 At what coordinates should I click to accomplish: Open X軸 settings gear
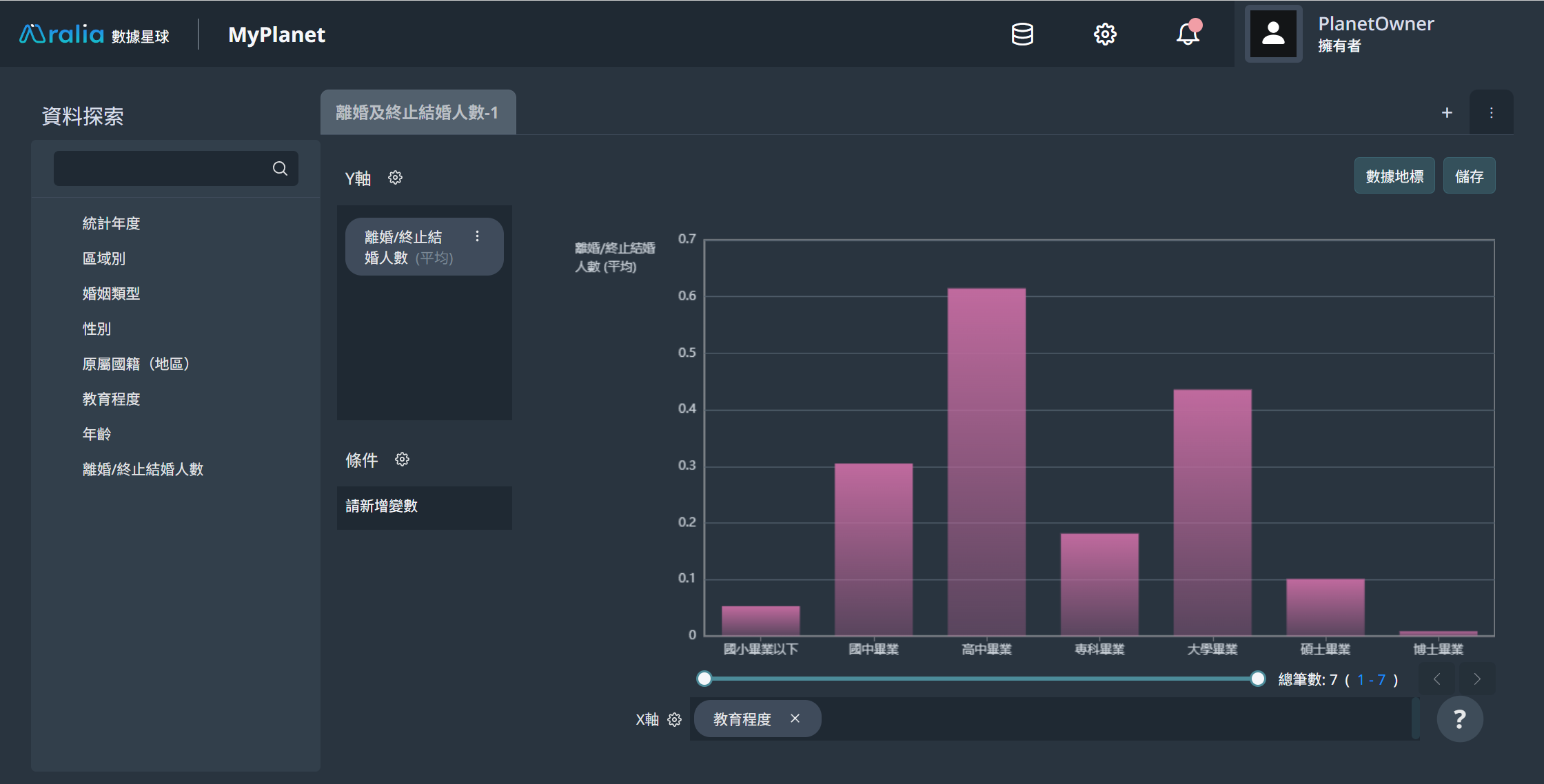pyautogui.click(x=674, y=719)
